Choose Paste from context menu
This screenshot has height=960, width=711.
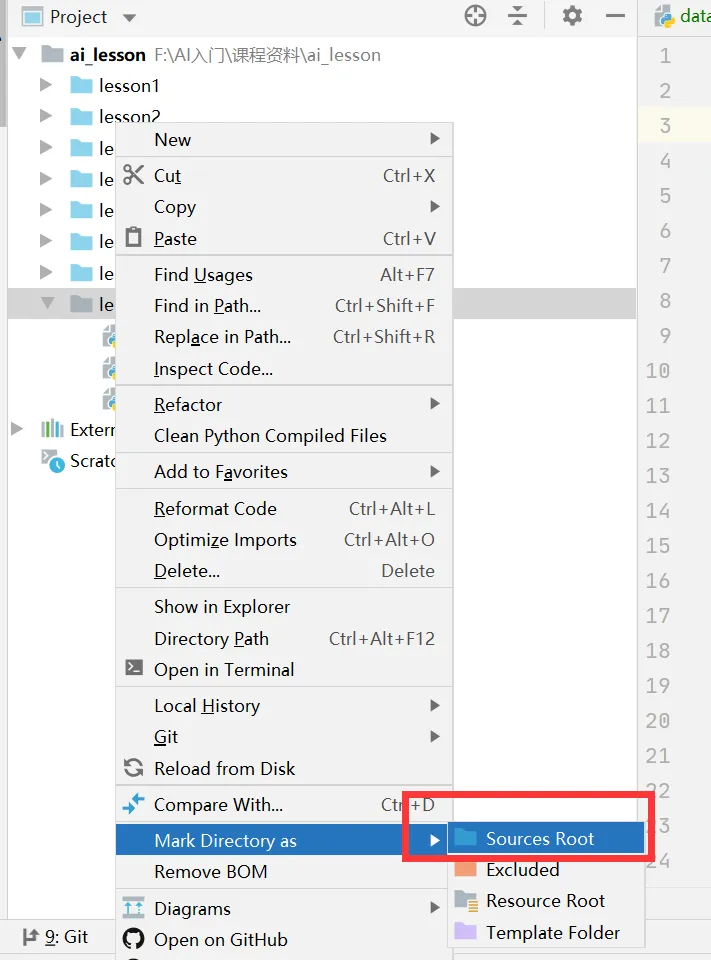click(x=284, y=238)
